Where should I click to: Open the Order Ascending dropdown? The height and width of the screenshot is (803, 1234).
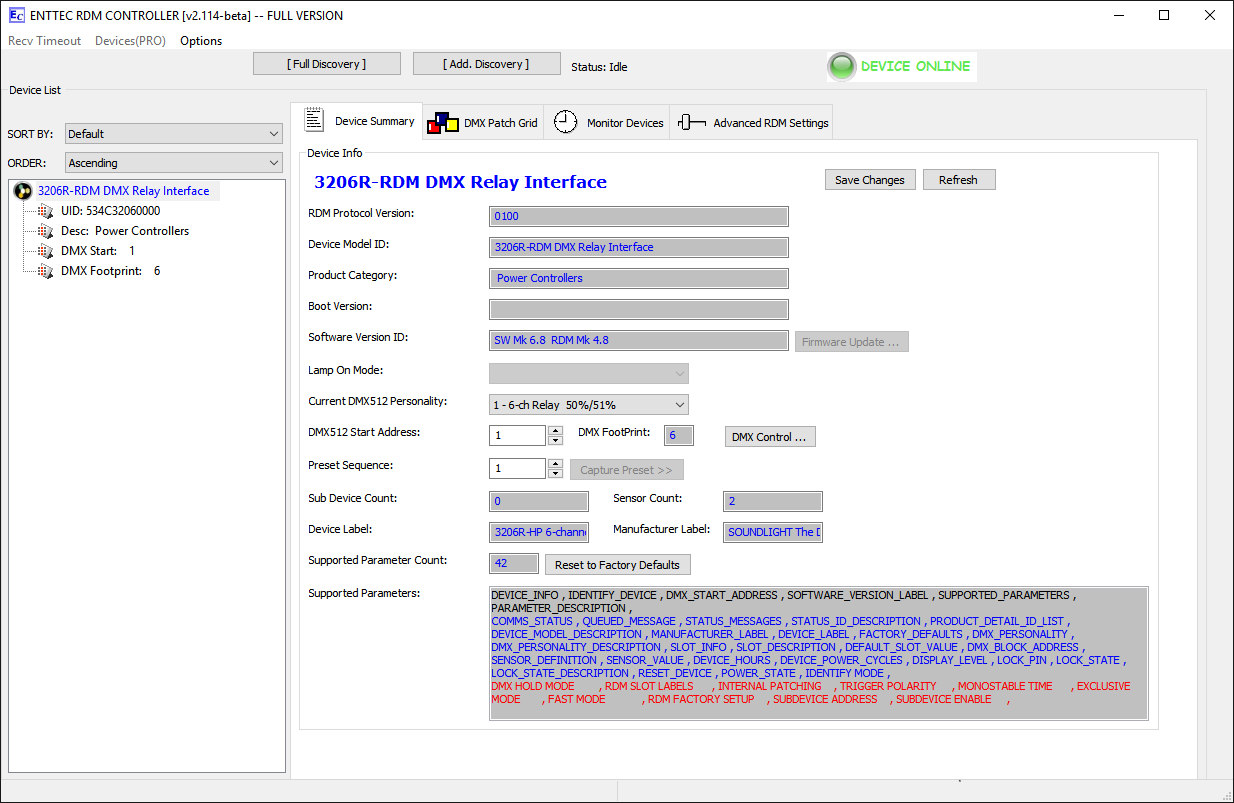coord(174,163)
